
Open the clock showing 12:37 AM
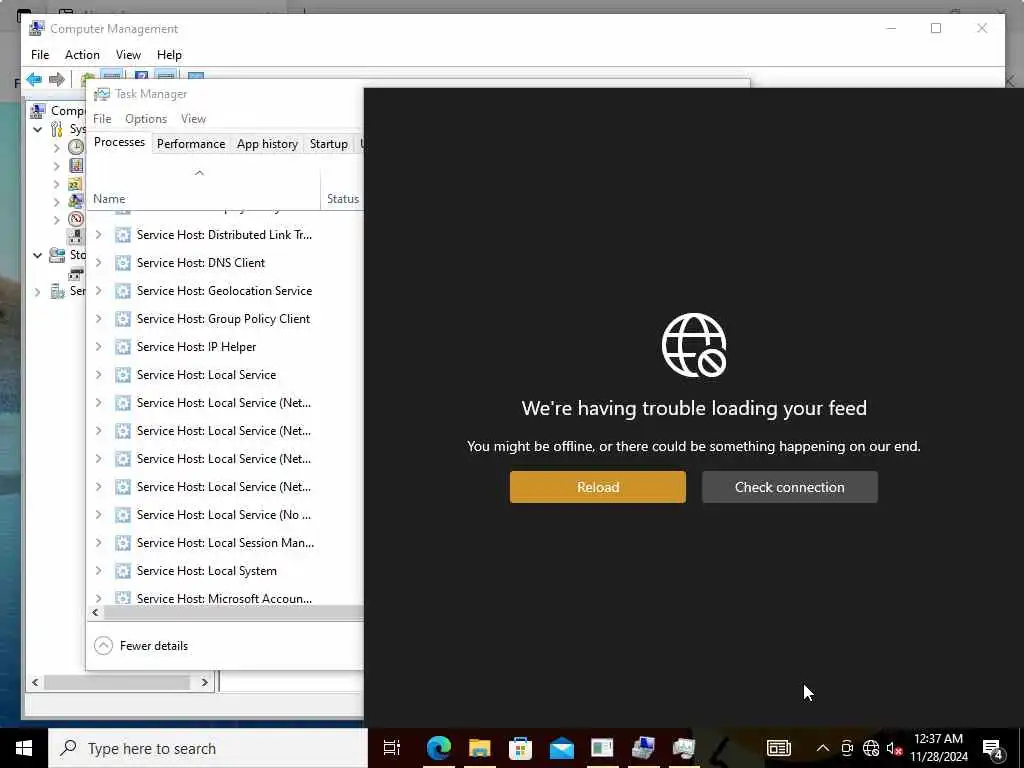point(938,748)
